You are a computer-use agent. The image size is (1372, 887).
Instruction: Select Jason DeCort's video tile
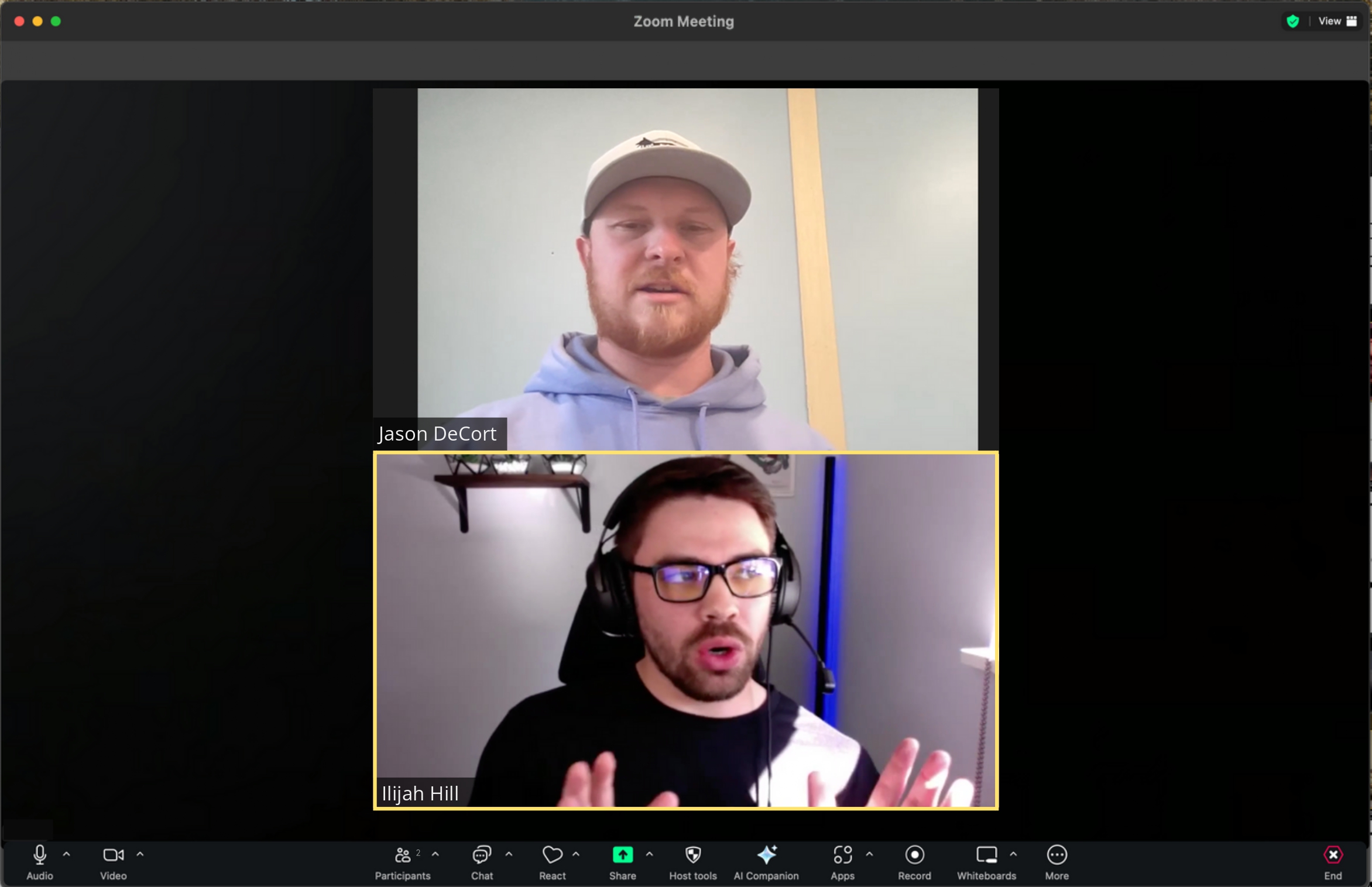[x=685, y=269]
